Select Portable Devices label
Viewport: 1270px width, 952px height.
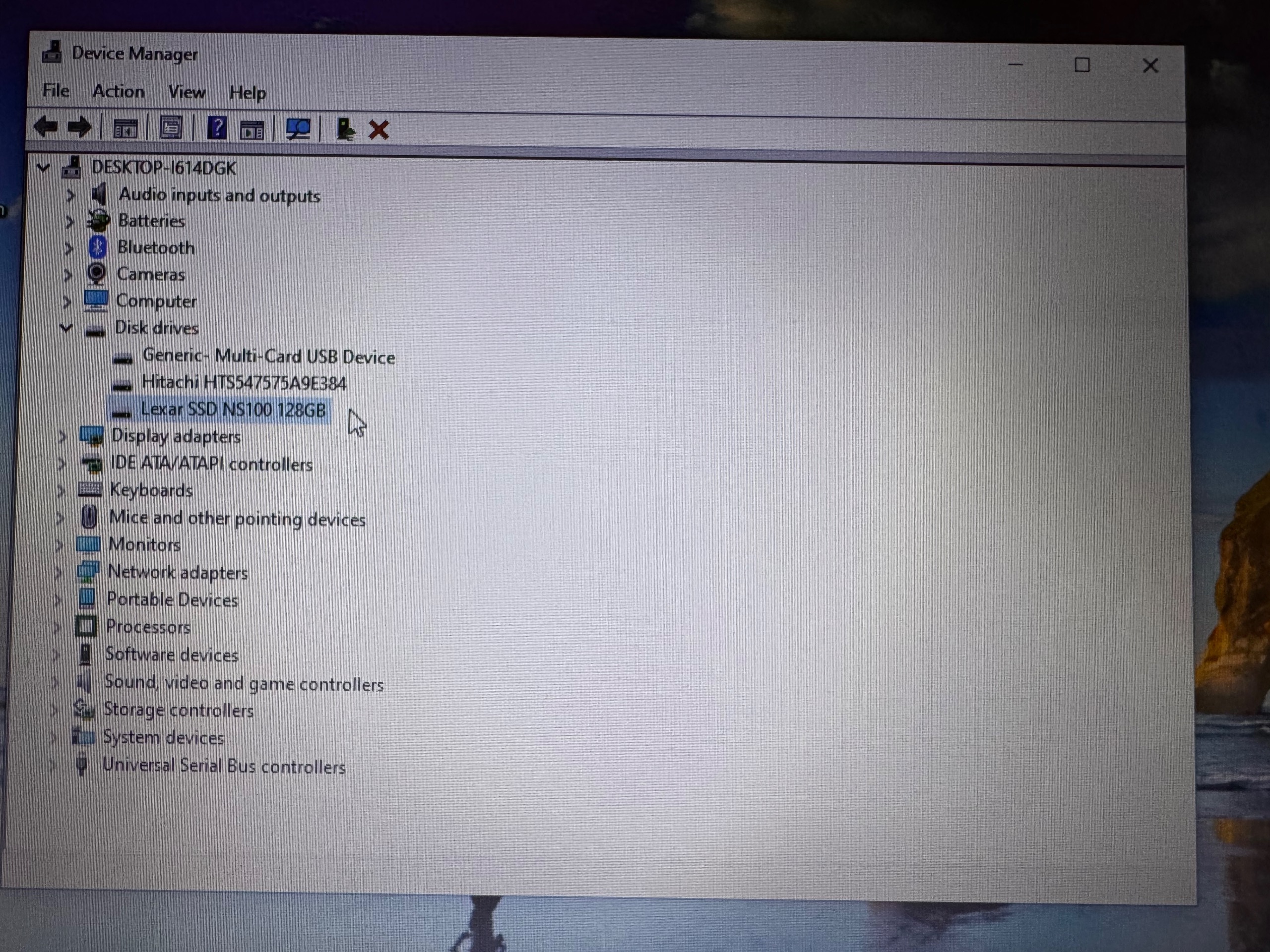pyautogui.click(x=172, y=599)
